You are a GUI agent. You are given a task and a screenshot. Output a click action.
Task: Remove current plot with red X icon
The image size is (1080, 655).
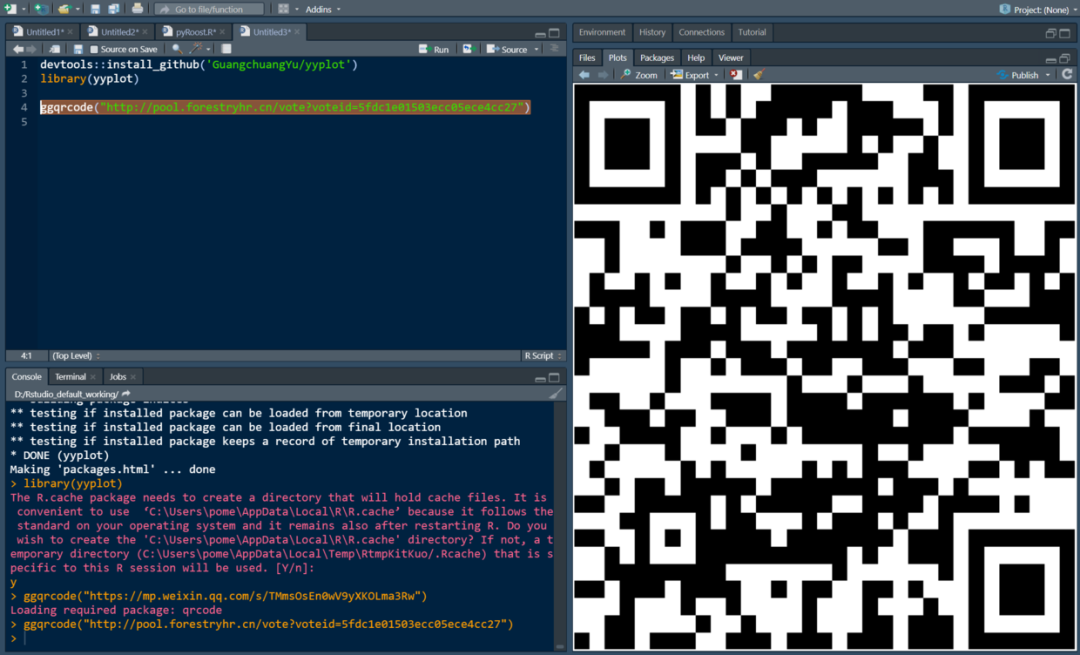[736, 74]
